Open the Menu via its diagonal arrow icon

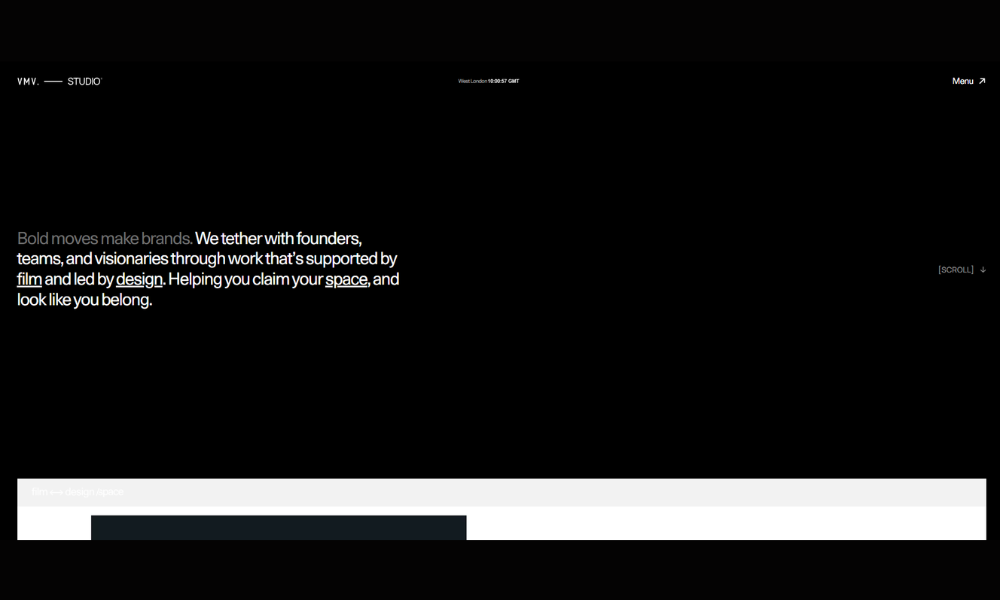coord(982,81)
